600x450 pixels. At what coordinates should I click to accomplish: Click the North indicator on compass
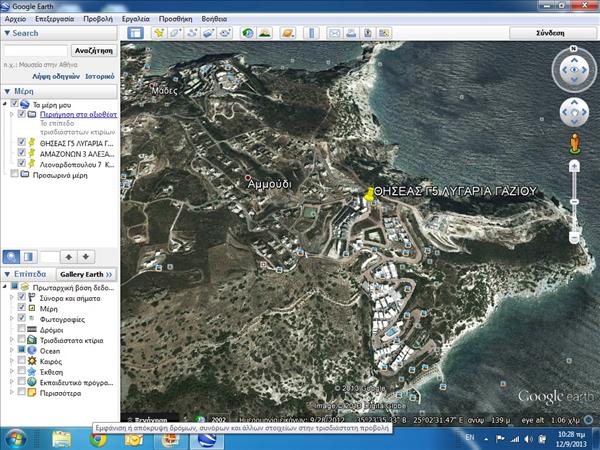click(x=573, y=49)
